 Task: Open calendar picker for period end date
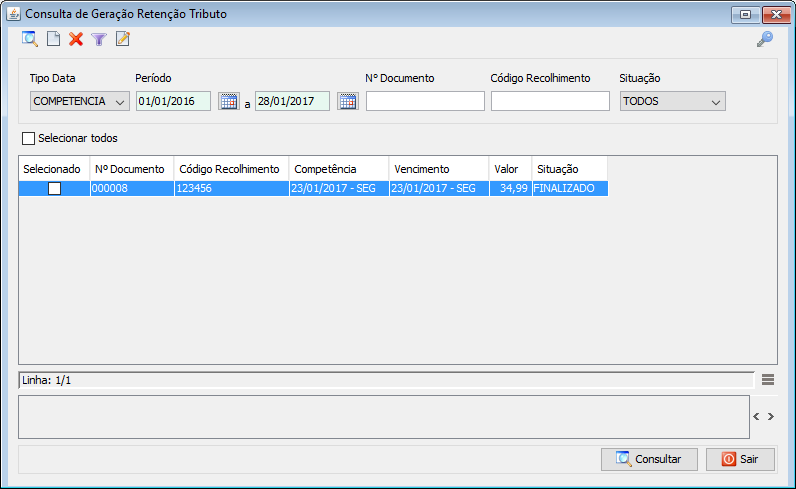coord(348,101)
